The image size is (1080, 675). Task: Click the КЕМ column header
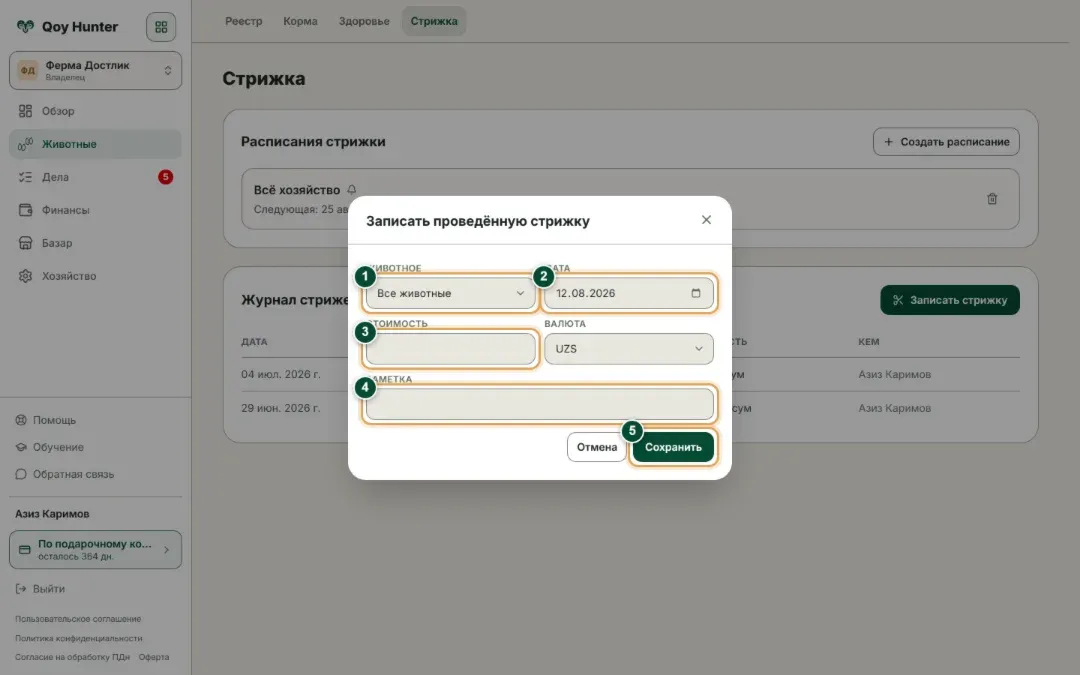(869, 342)
